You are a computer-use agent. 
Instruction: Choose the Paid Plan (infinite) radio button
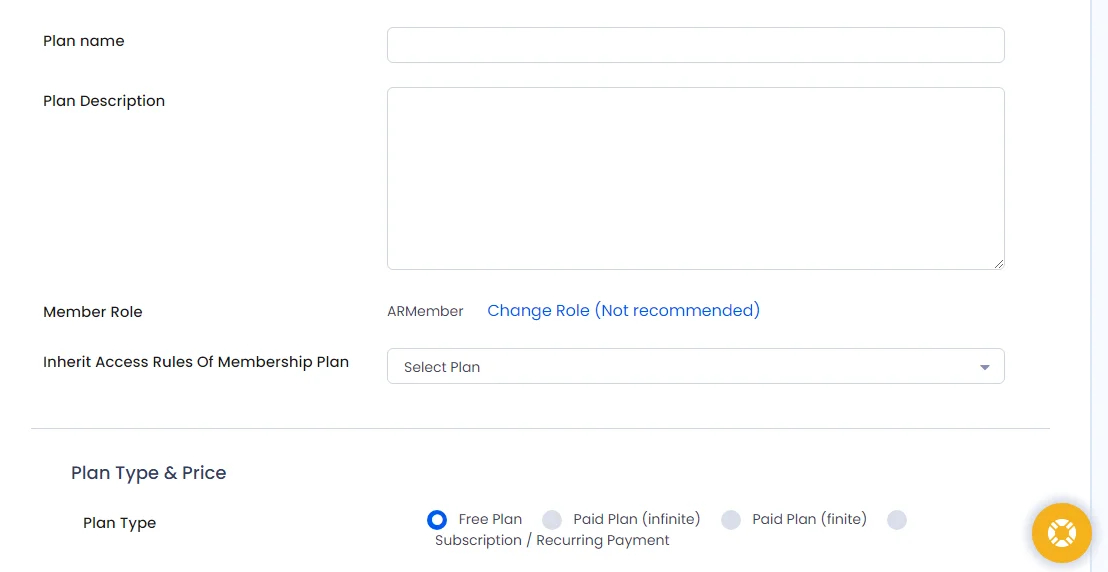tap(551, 520)
